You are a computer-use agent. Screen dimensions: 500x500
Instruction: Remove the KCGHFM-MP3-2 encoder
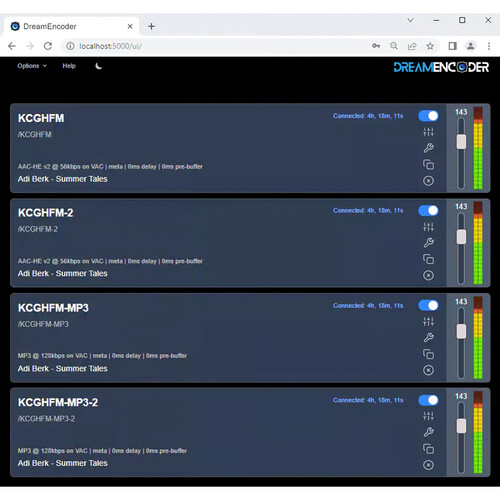tap(428, 465)
